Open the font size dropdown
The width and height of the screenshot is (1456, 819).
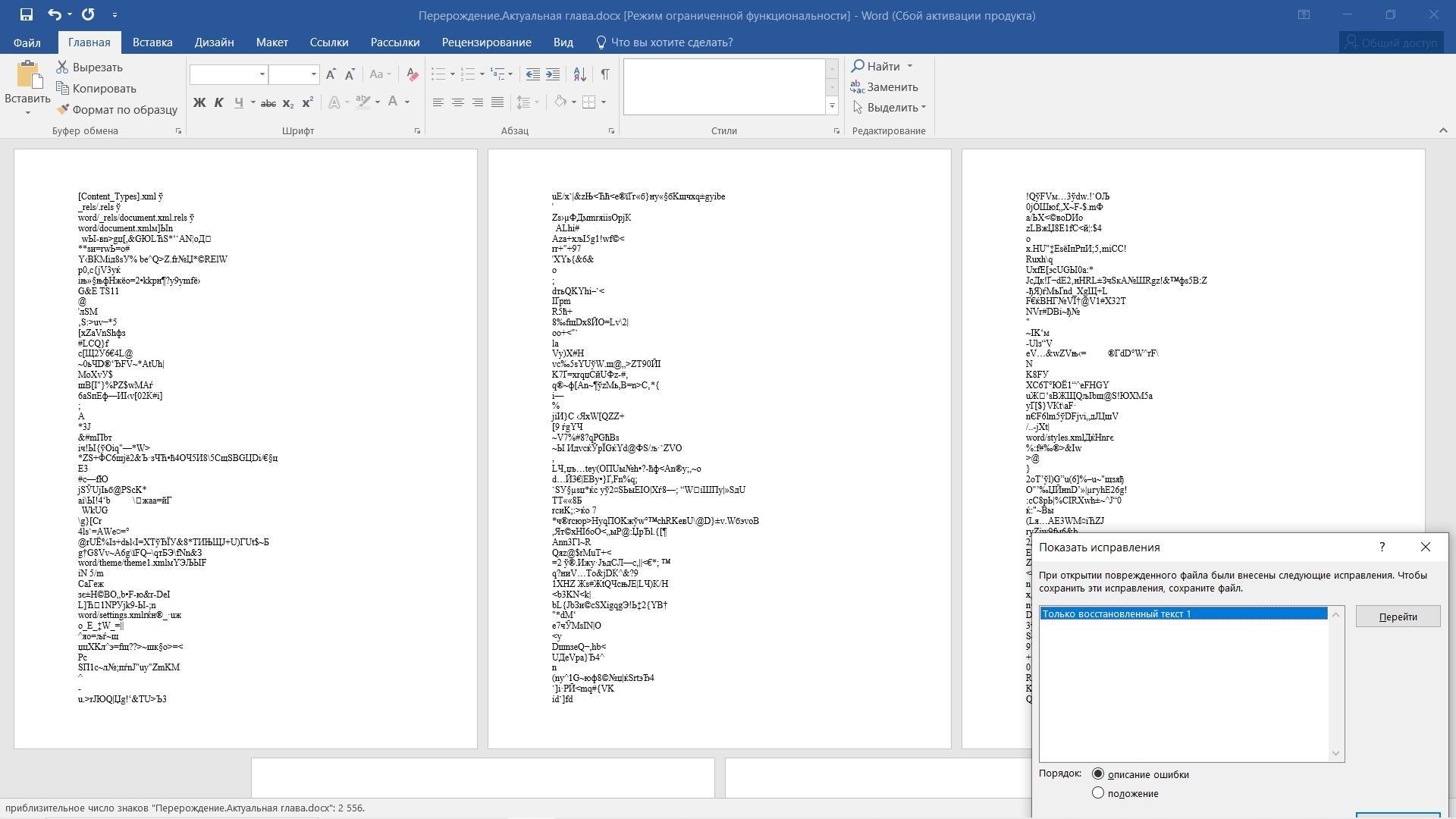[x=313, y=74]
